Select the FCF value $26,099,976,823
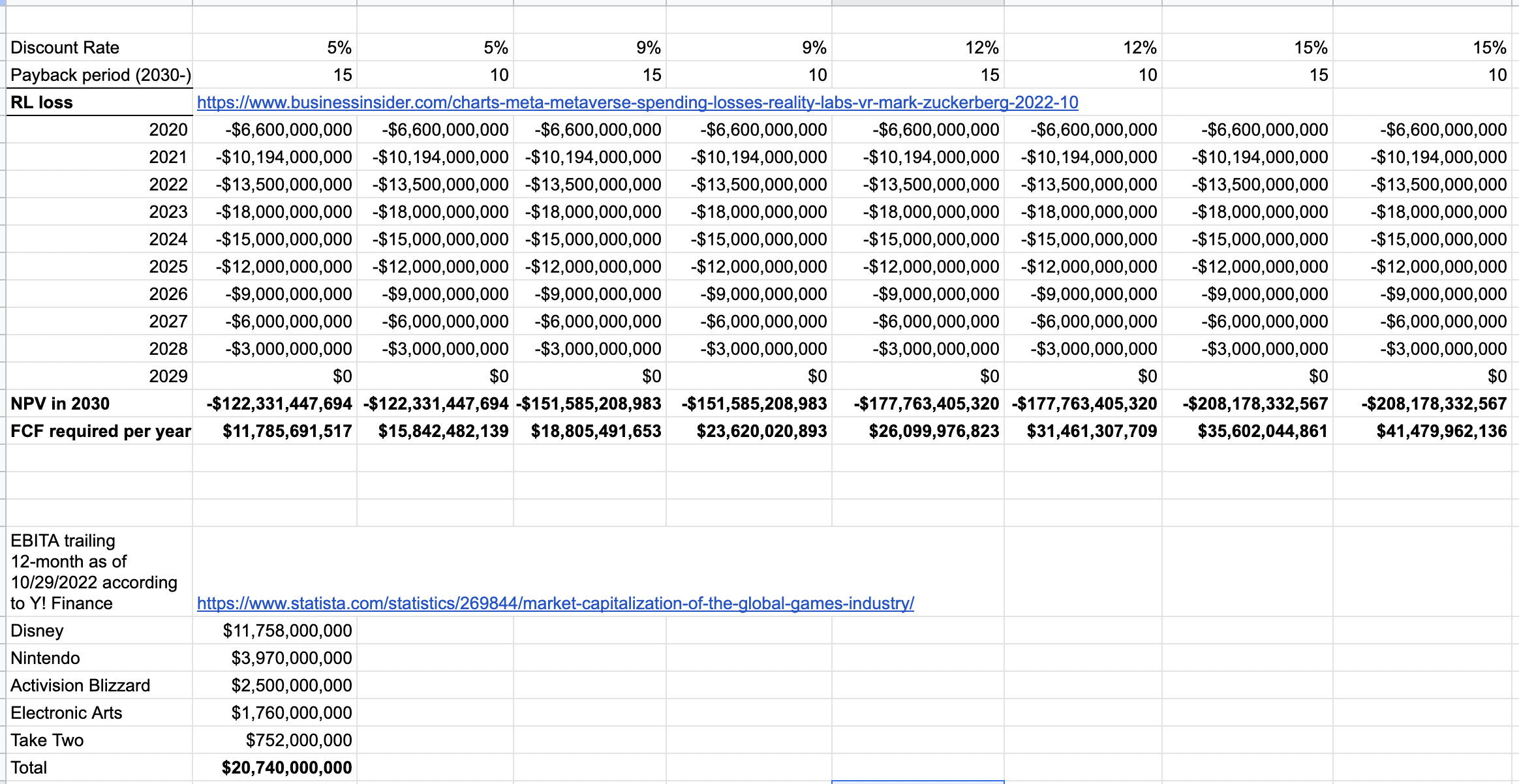The image size is (1519, 784). click(918, 431)
